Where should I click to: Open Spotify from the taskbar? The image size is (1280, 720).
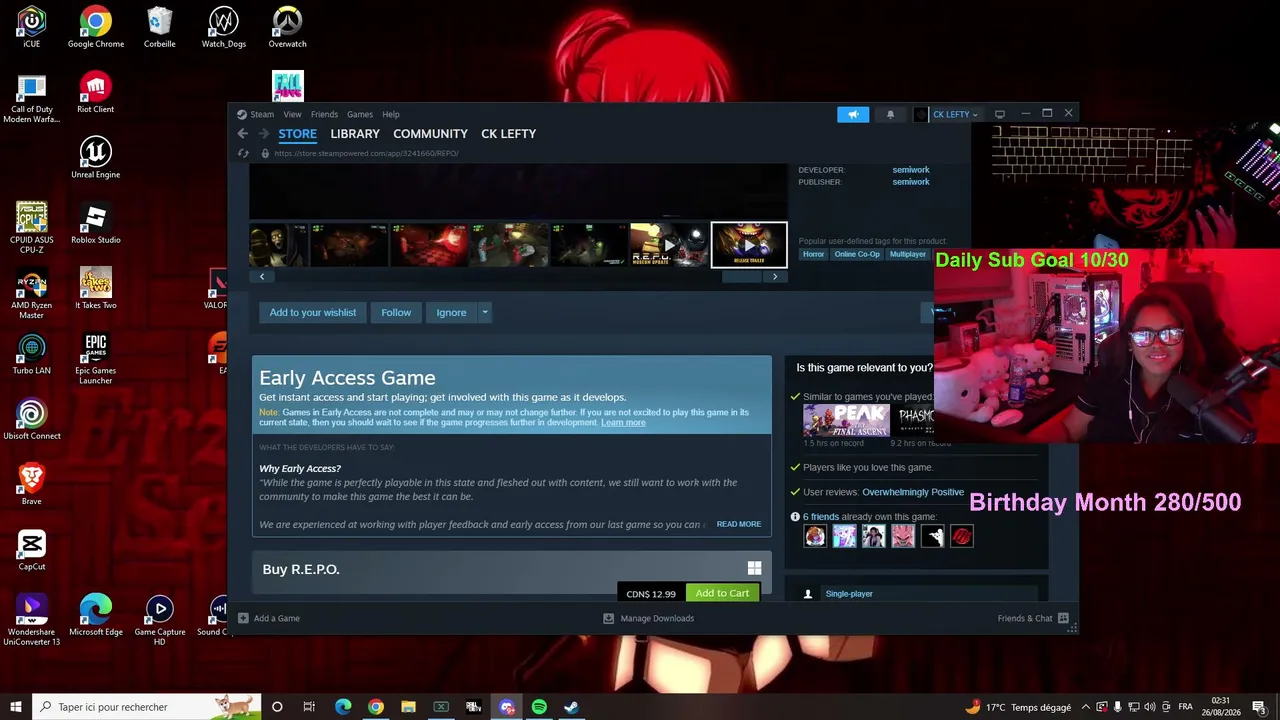coord(539,707)
